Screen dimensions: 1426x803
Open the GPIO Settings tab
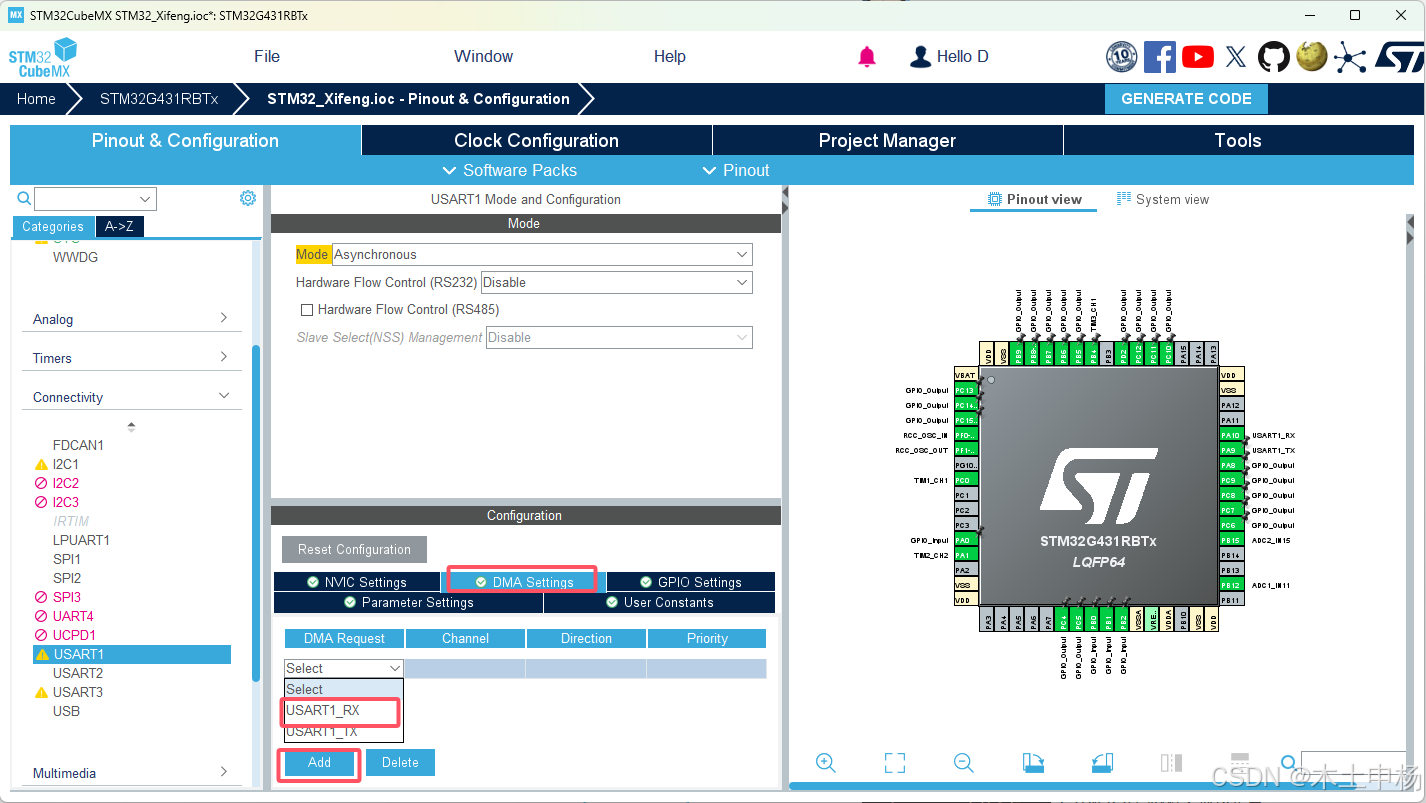690,582
